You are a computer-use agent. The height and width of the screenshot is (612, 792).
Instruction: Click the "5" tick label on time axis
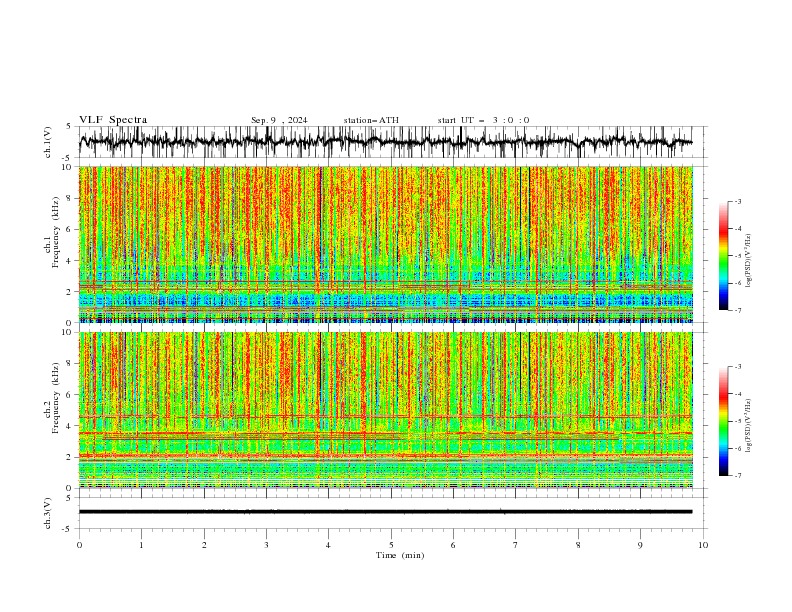click(391, 545)
